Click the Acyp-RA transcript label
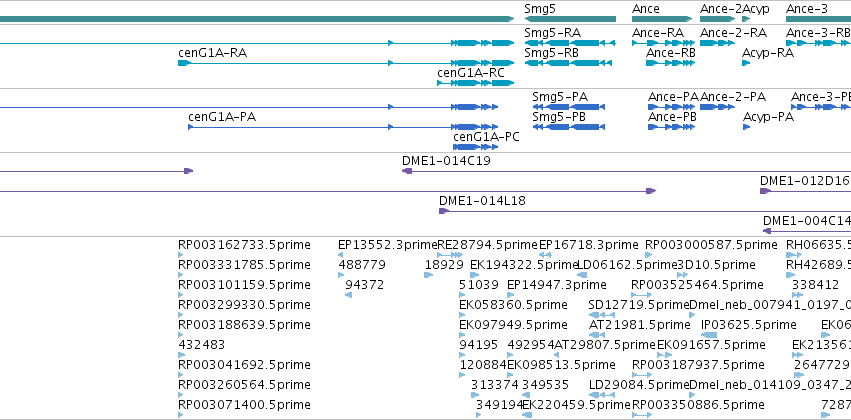This screenshot has width=851, height=420. (x=768, y=53)
